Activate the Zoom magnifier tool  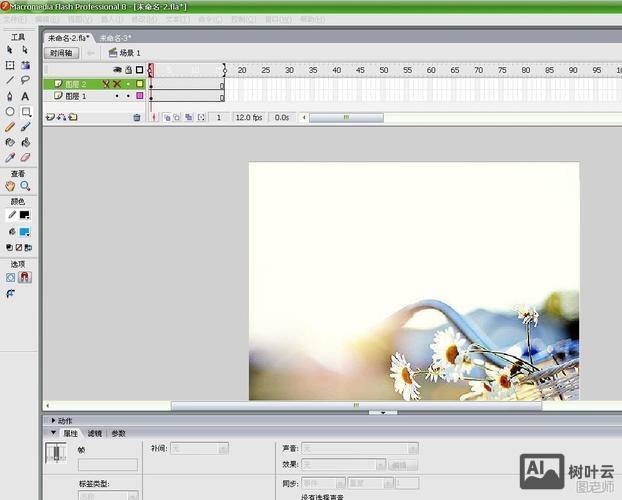[25, 186]
